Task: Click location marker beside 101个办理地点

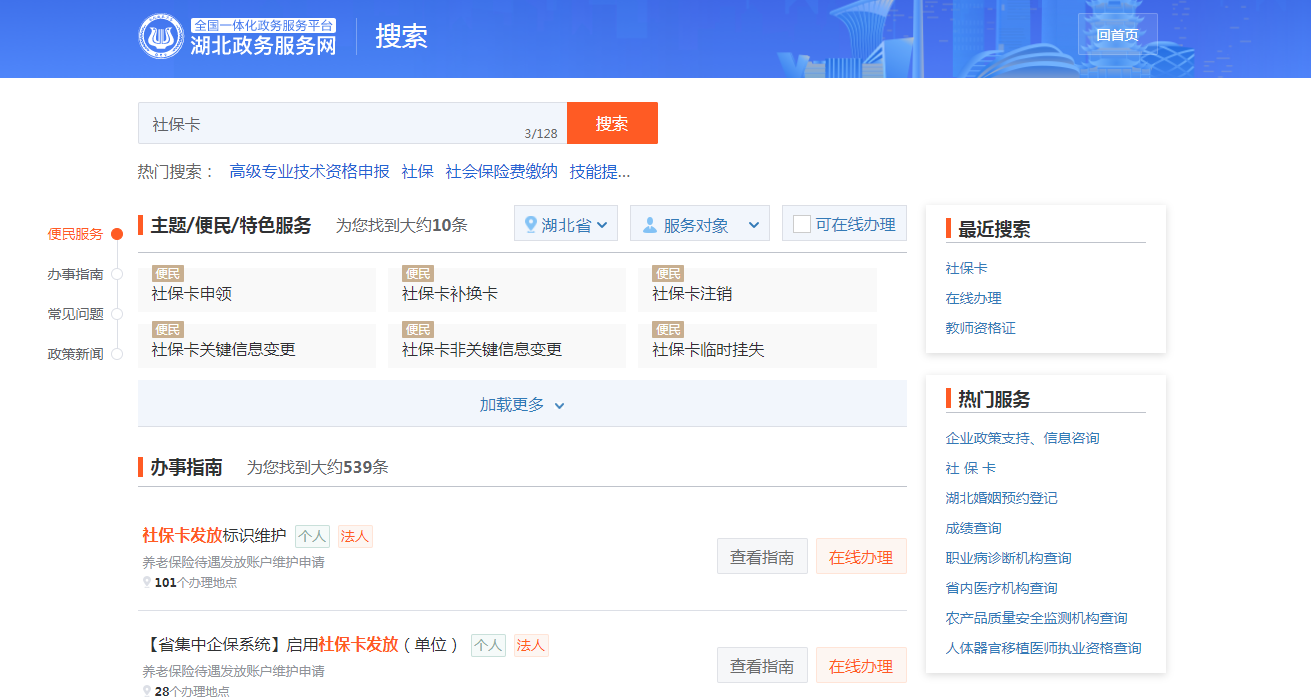Action: [x=147, y=581]
